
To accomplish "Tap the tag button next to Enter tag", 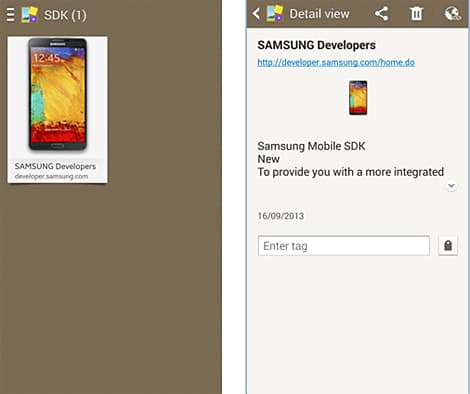I will 448,246.
